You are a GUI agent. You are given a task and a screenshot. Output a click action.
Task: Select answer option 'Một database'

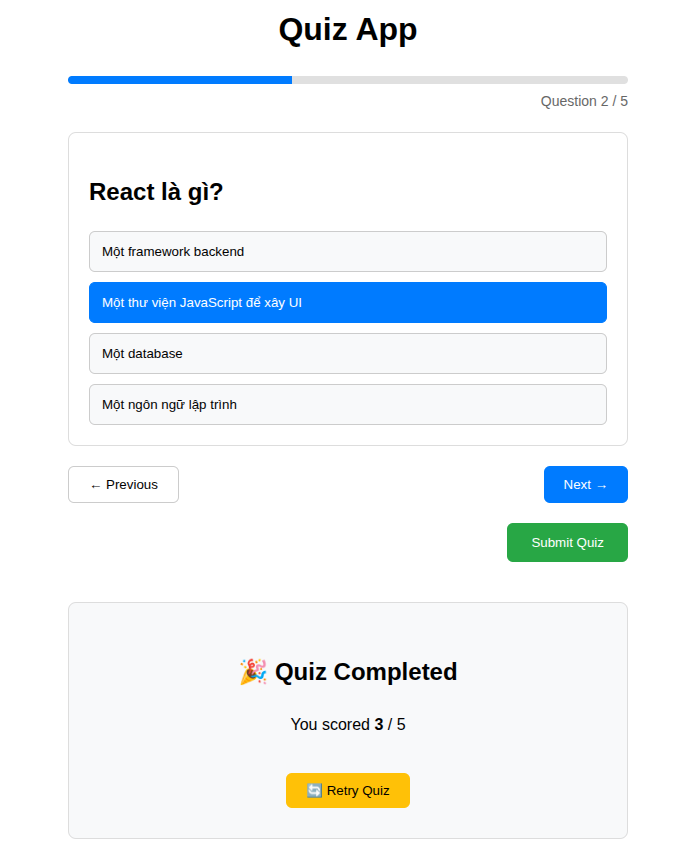[x=347, y=353]
